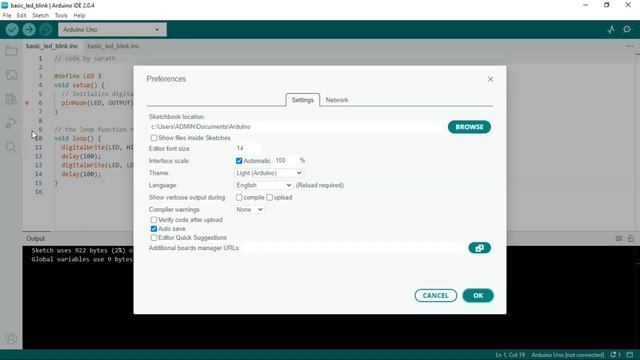The image size is (640, 360).
Task: Enable Editor Quick Suggestions
Action: click(153, 238)
